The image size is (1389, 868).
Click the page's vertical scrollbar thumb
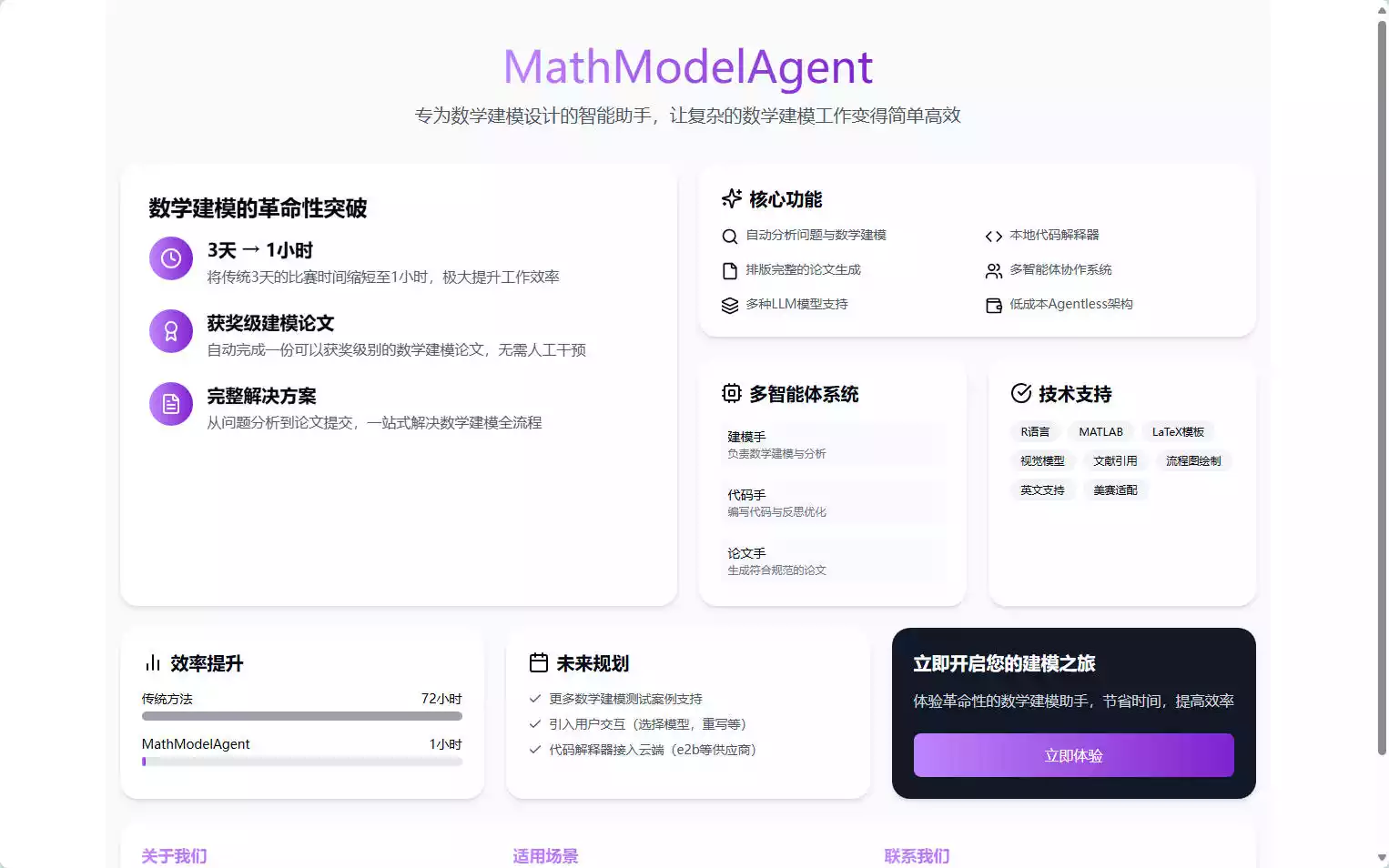(1382, 387)
